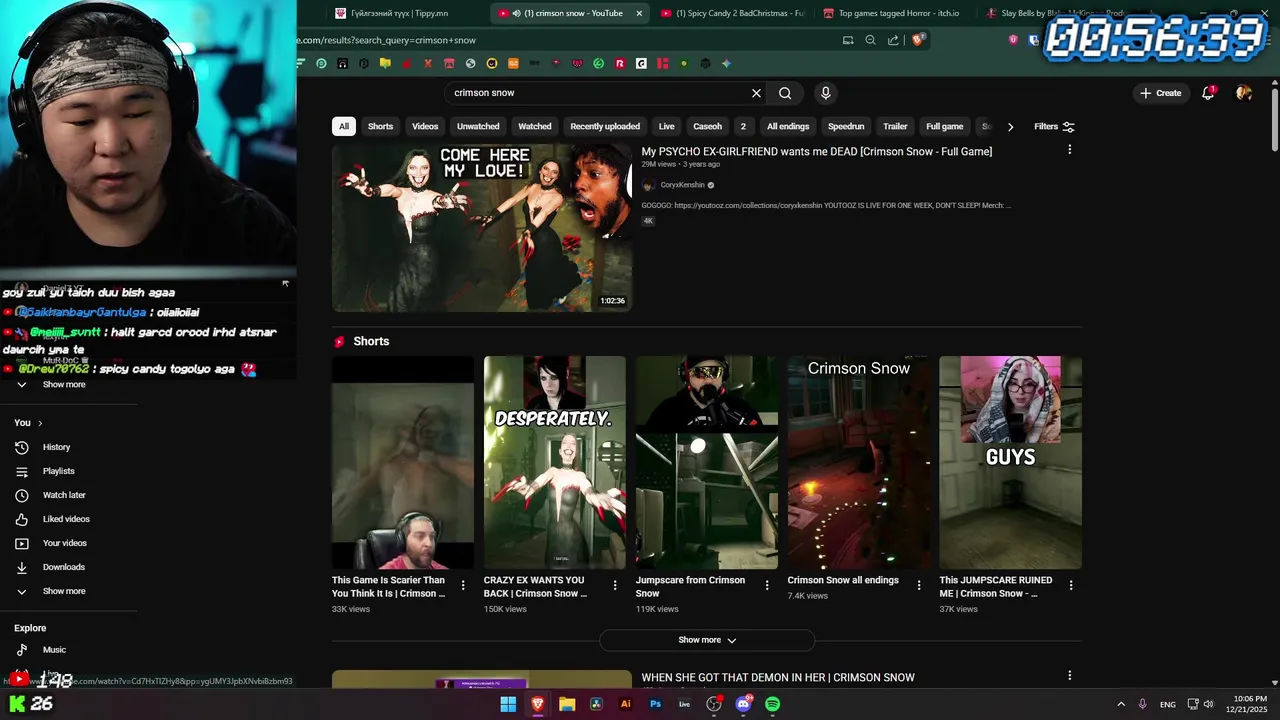The height and width of the screenshot is (720, 1280).
Task: Open options for 'Jumpscare from Crimson Snow' short
Action: [x=767, y=585]
